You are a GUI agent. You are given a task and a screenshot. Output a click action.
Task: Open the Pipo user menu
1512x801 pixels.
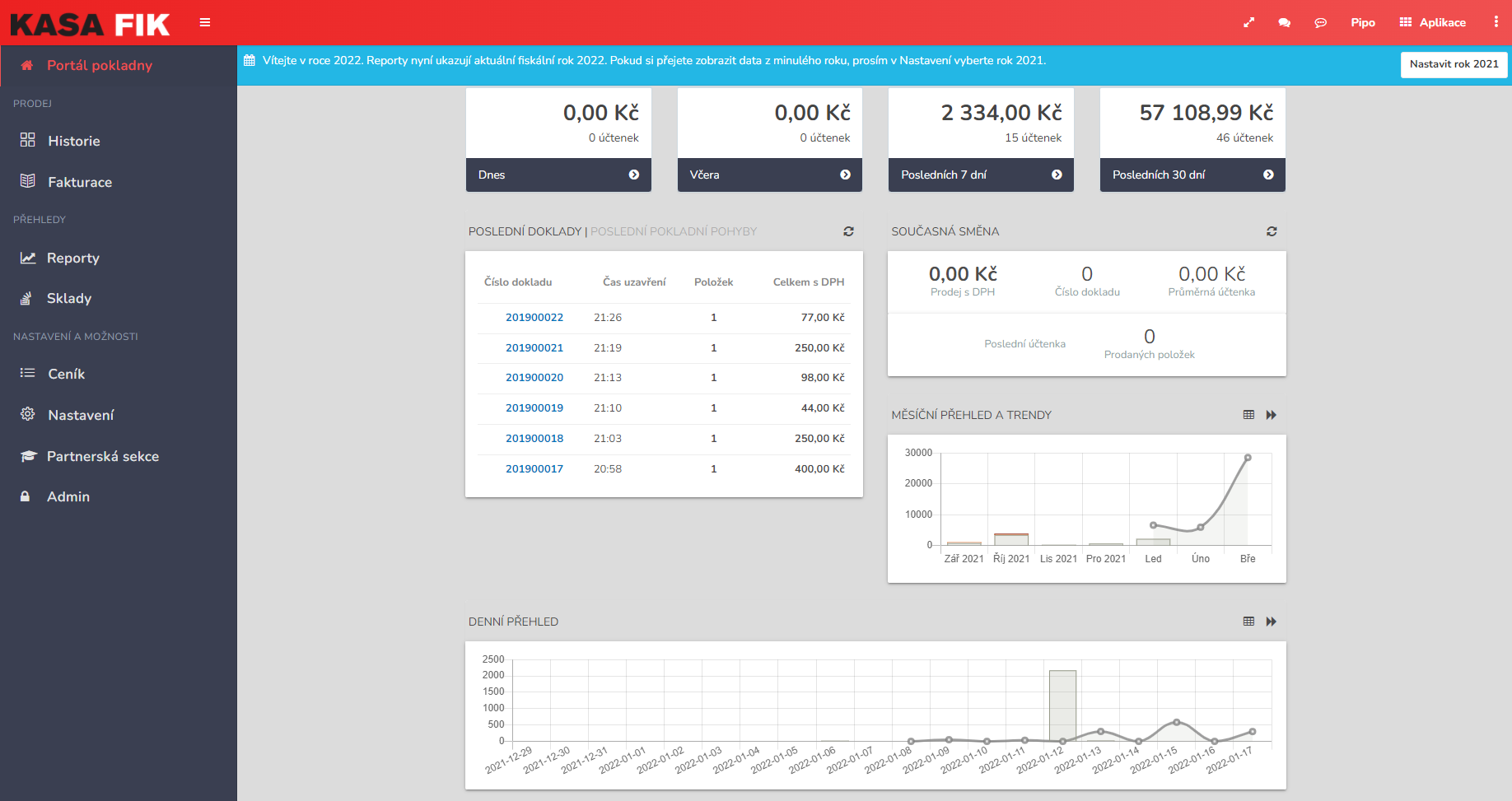[x=1362, y=22]
